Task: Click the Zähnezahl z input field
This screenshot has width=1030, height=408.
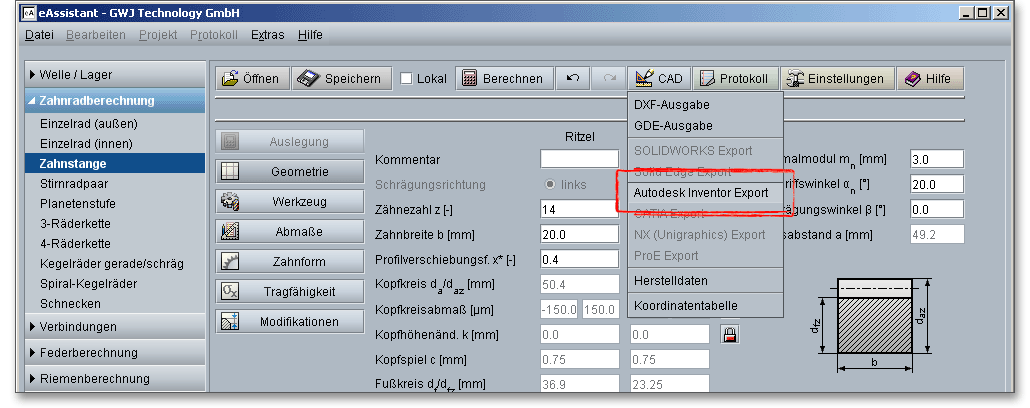Action: click(579, 209)
